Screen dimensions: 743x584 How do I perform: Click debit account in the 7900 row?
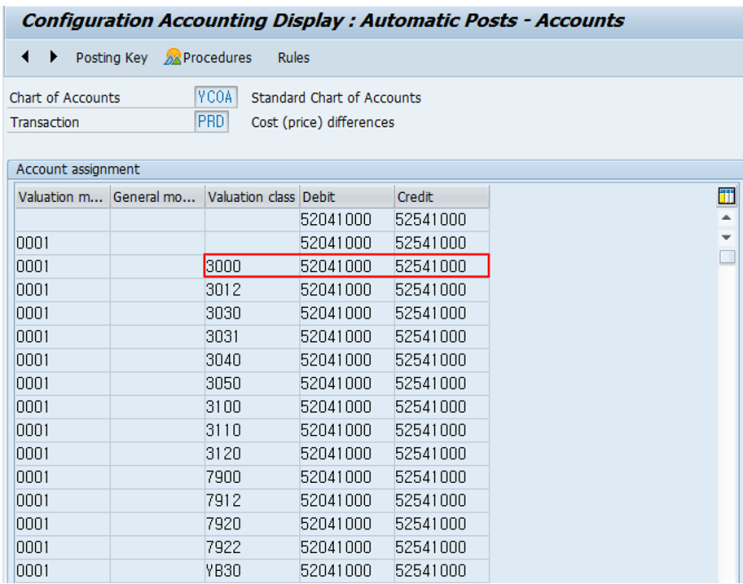[x=347, y=477]
